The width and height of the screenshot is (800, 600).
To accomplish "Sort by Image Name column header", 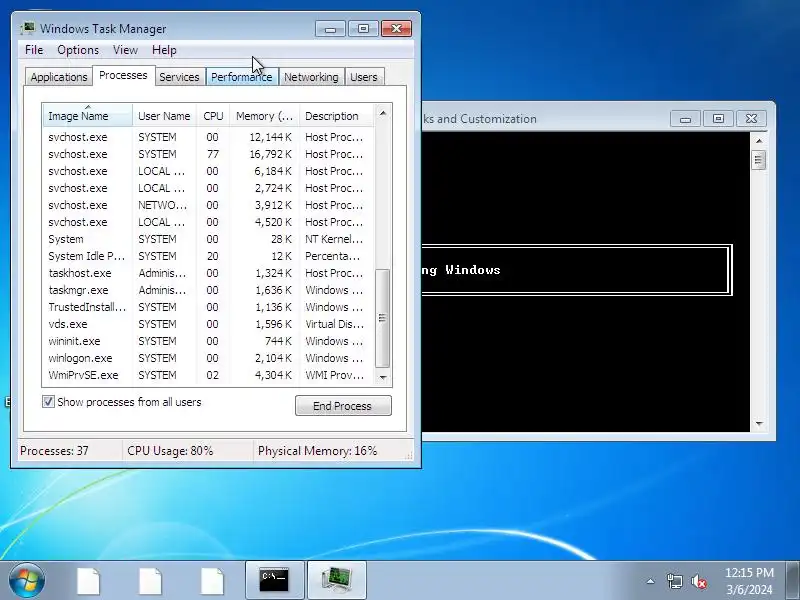I will pos(88,116).
